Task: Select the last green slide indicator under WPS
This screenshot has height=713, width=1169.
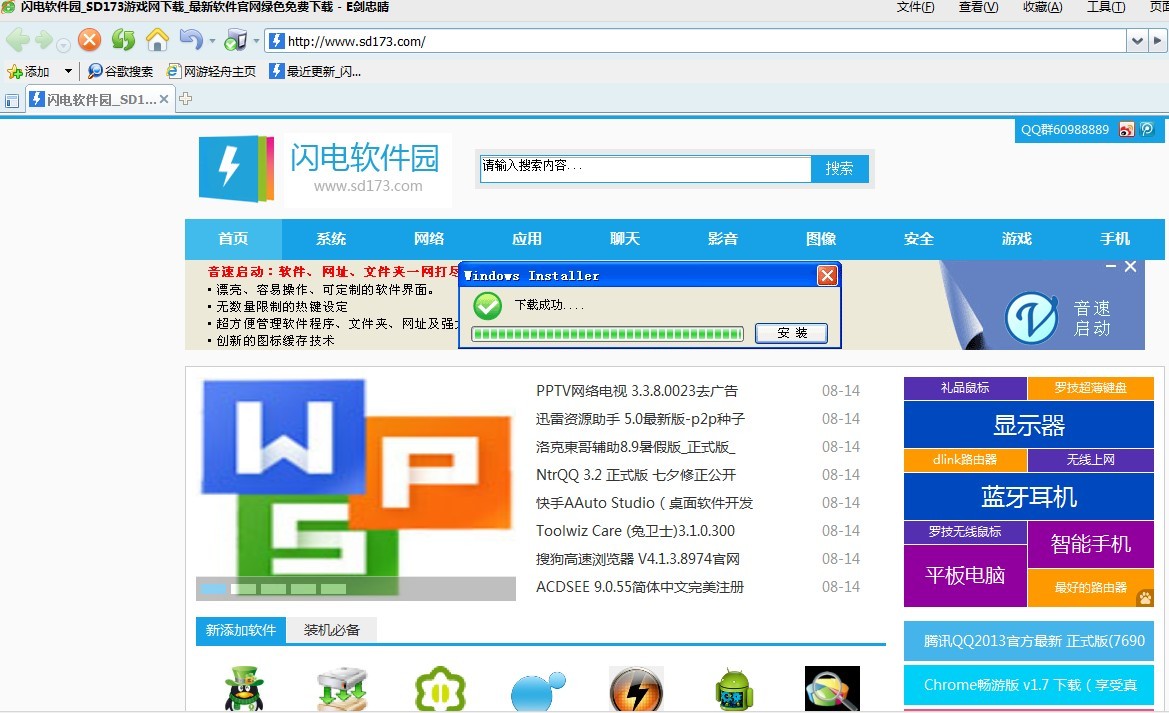Action: pyautogui.click(x=333, y=588)
